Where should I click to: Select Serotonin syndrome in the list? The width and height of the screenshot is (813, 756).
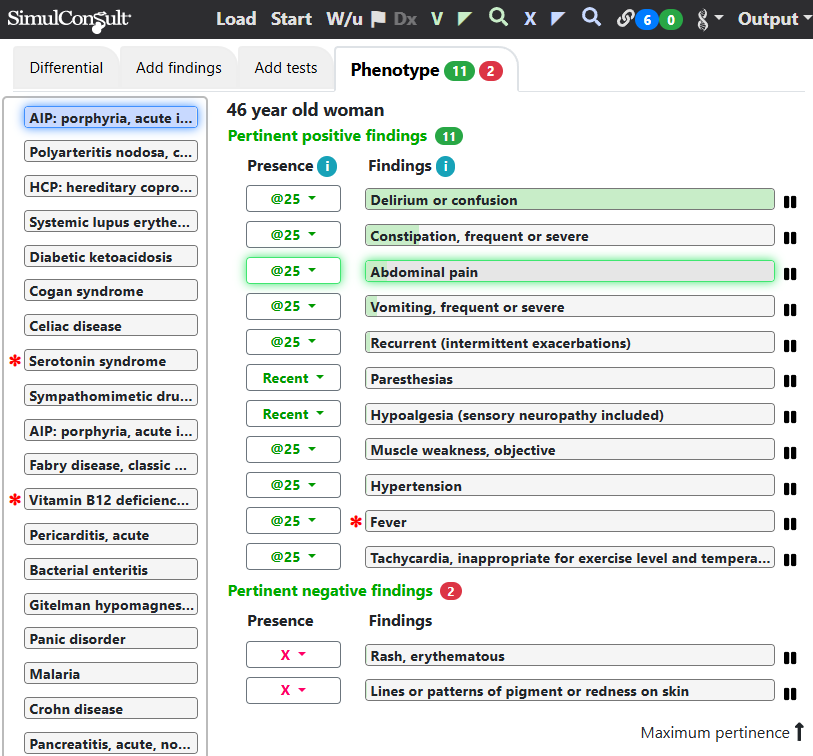[111, 360]
